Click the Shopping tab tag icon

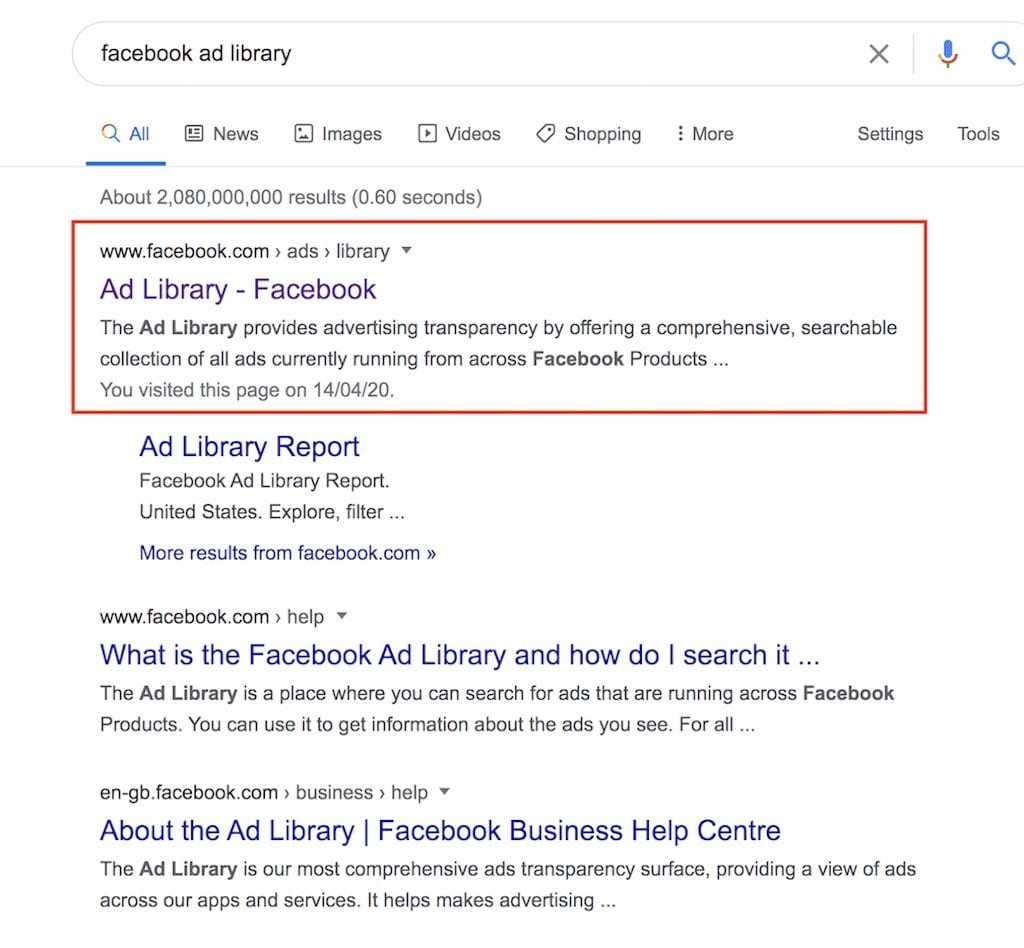click(545, 133)
